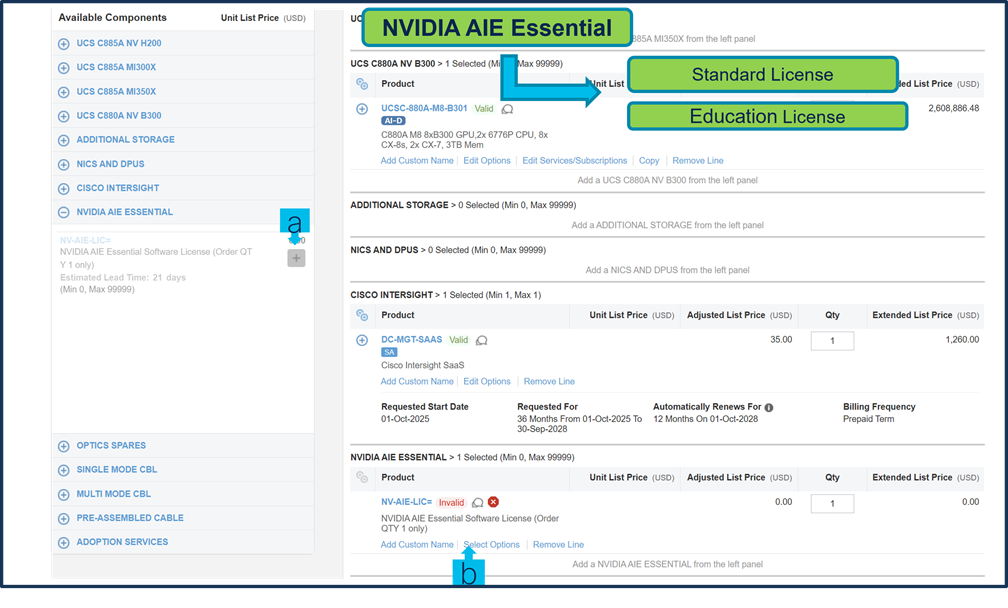Click the Invalid status label on NV-AIE-LIC=

451,503
